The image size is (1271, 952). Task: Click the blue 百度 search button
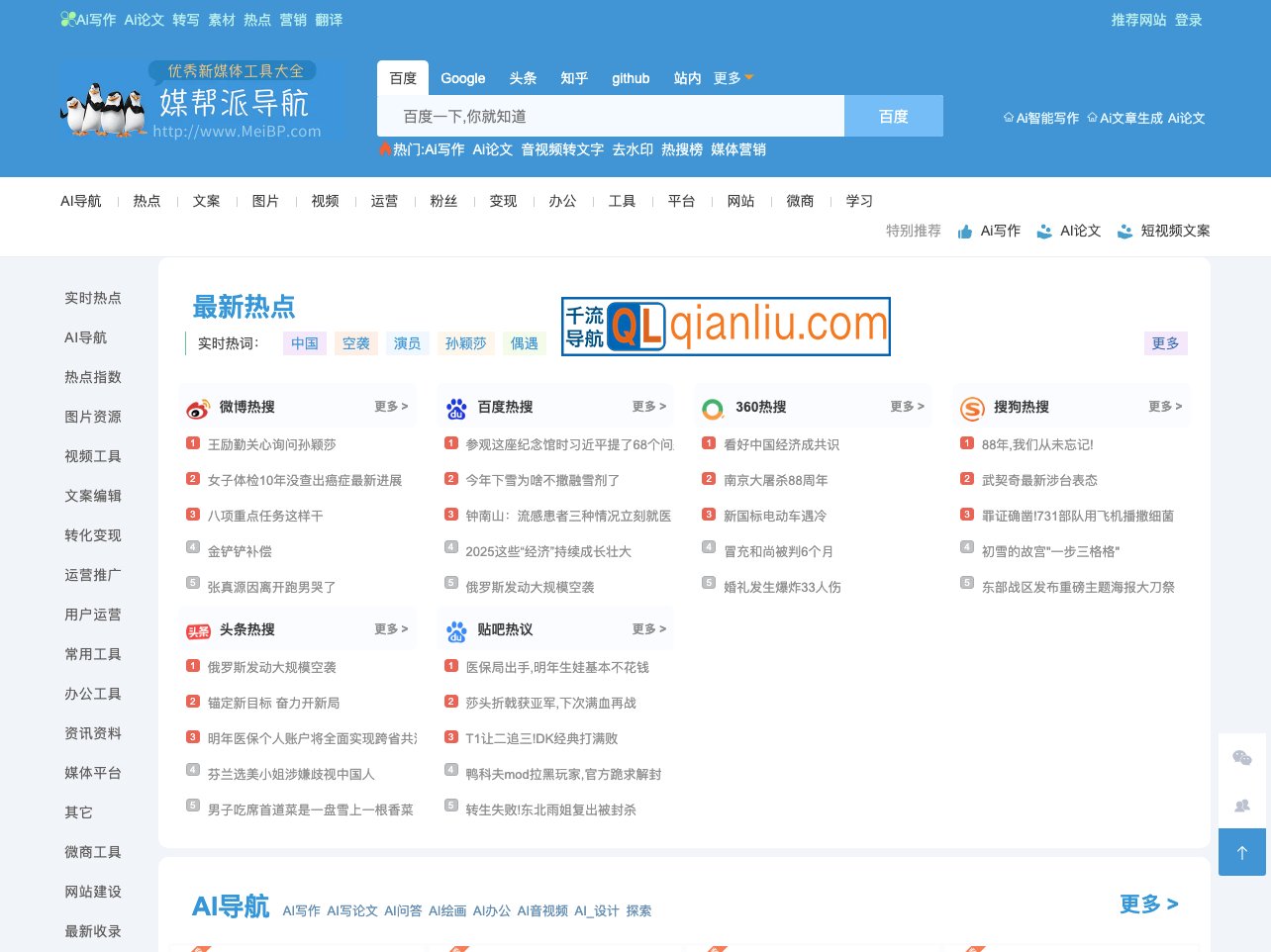click(893, 116)
